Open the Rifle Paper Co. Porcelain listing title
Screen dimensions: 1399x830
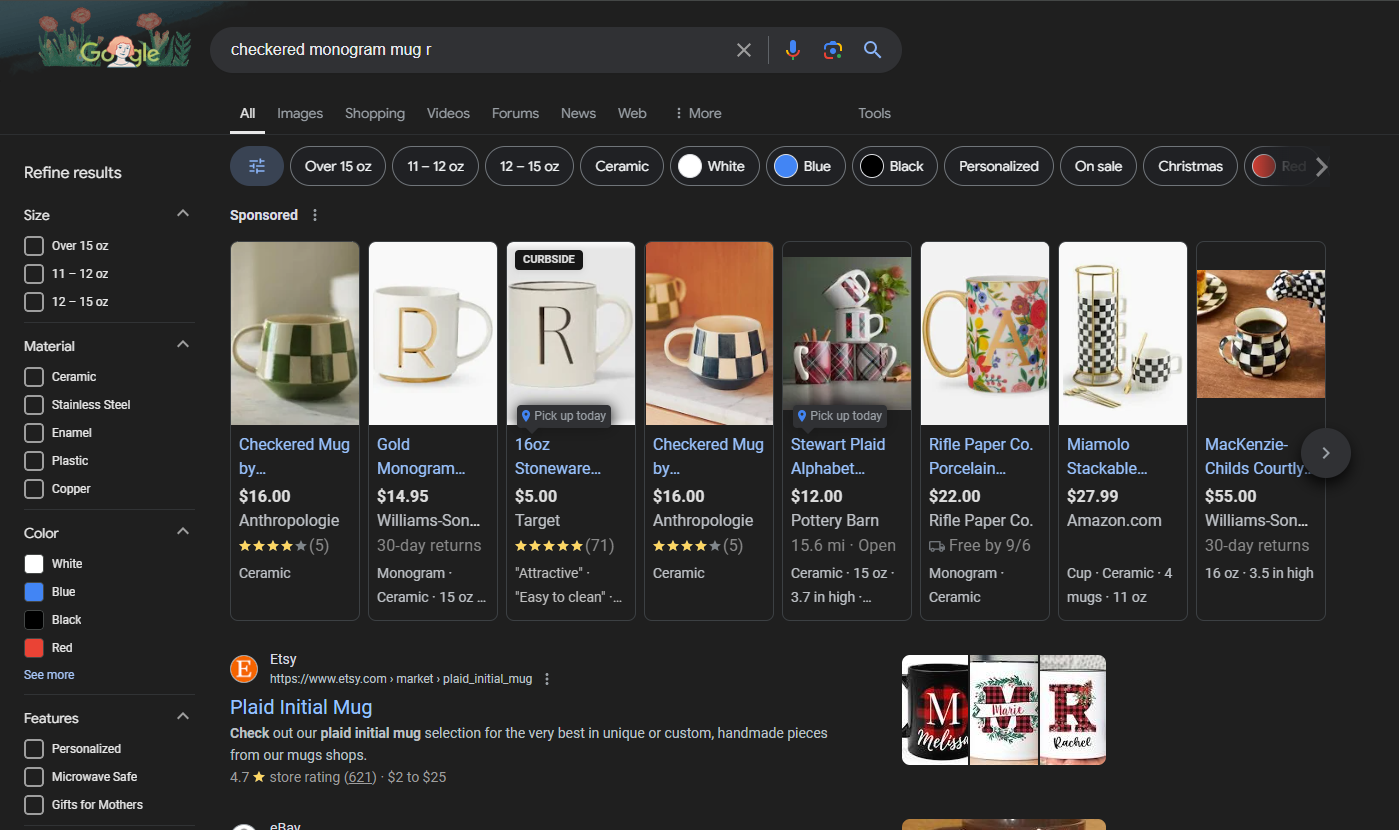[981, 456]
